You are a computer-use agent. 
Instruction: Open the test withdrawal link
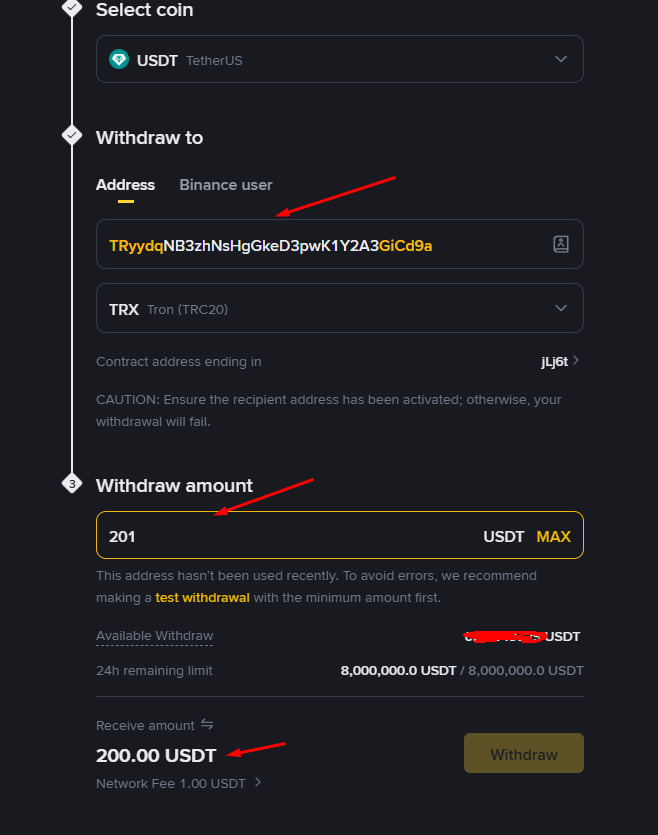pyautogui.click(x=202, y=597)
